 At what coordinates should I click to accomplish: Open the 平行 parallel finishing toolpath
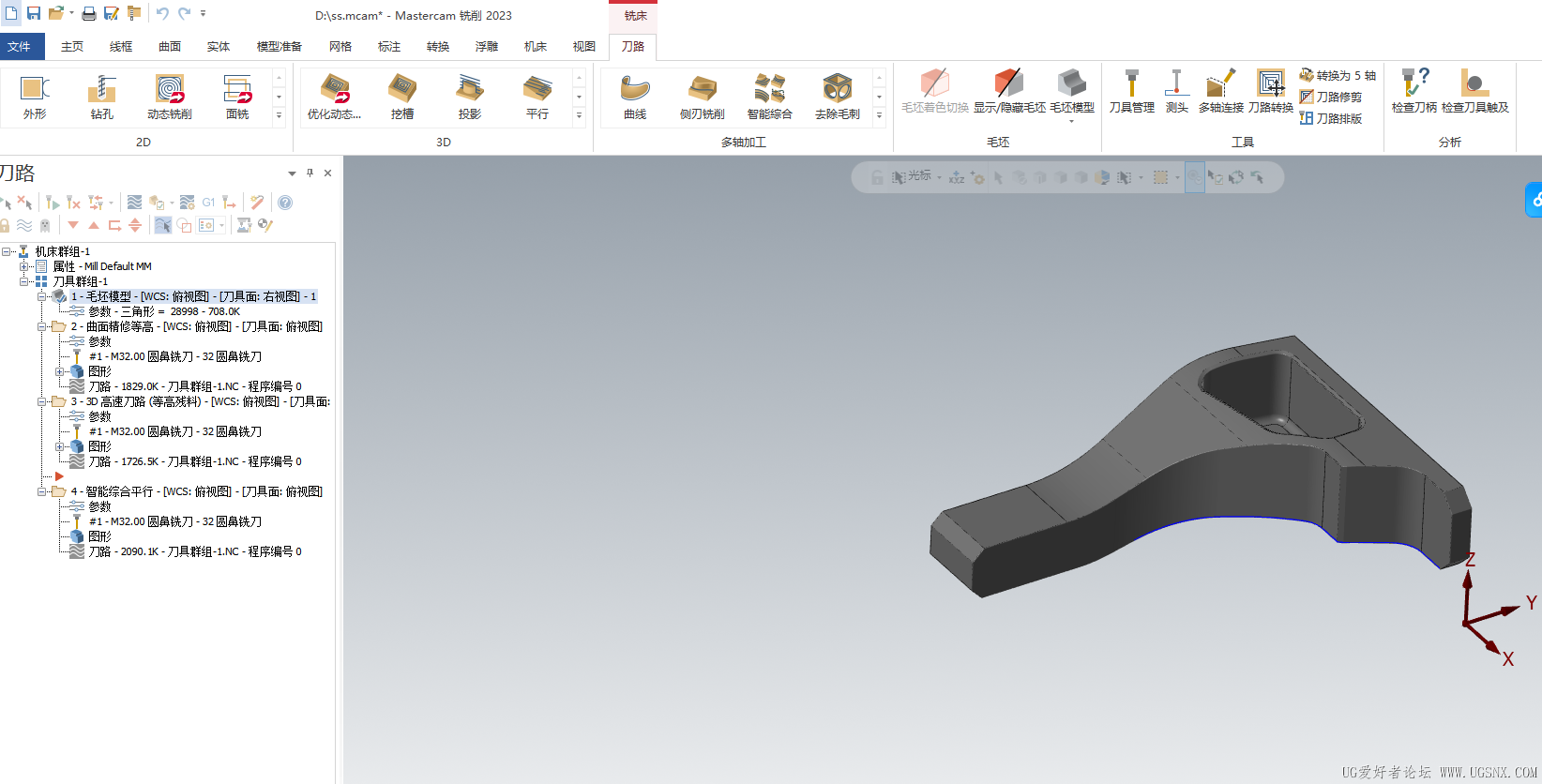[537, 98]
